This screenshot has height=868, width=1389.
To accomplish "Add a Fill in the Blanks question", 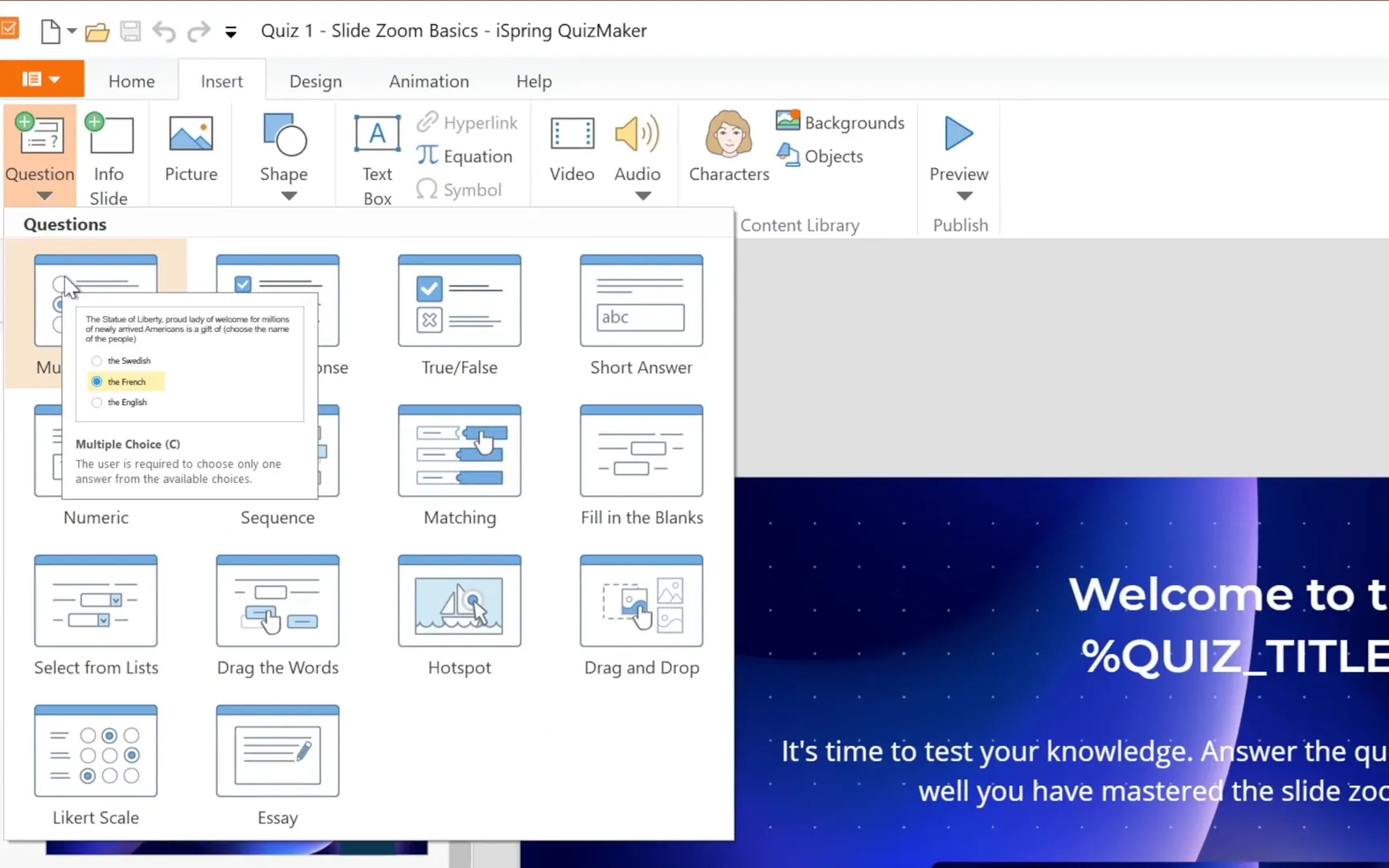I will [x=641, y=465].
